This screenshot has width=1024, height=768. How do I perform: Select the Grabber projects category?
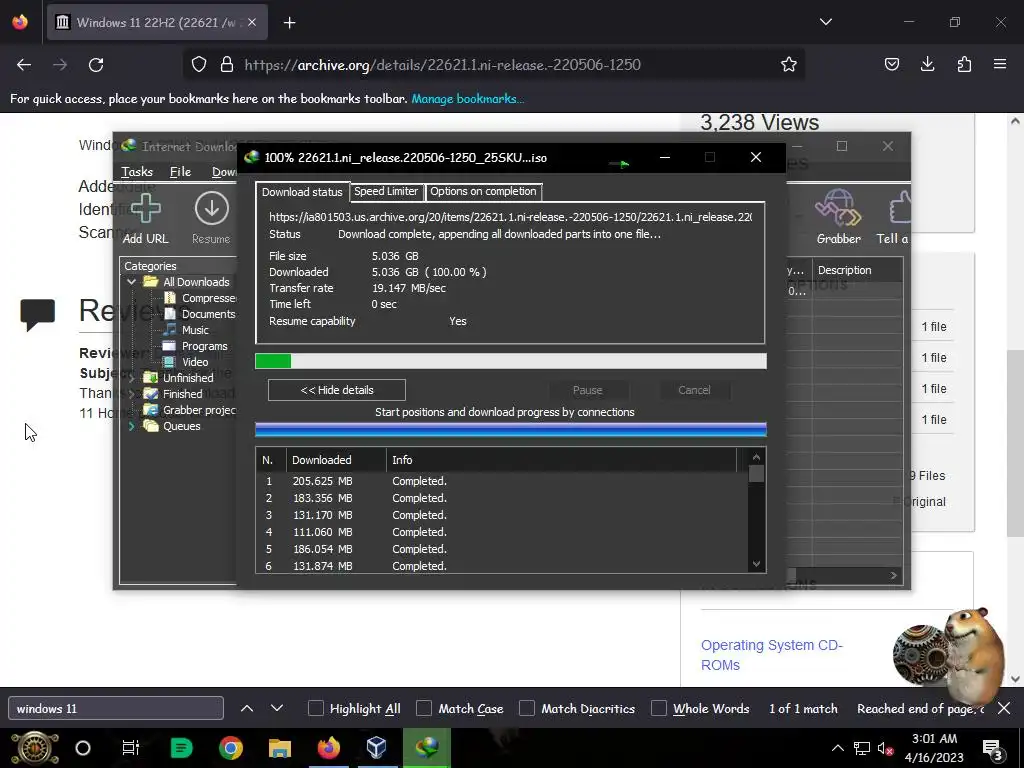[x=199, y=410]
